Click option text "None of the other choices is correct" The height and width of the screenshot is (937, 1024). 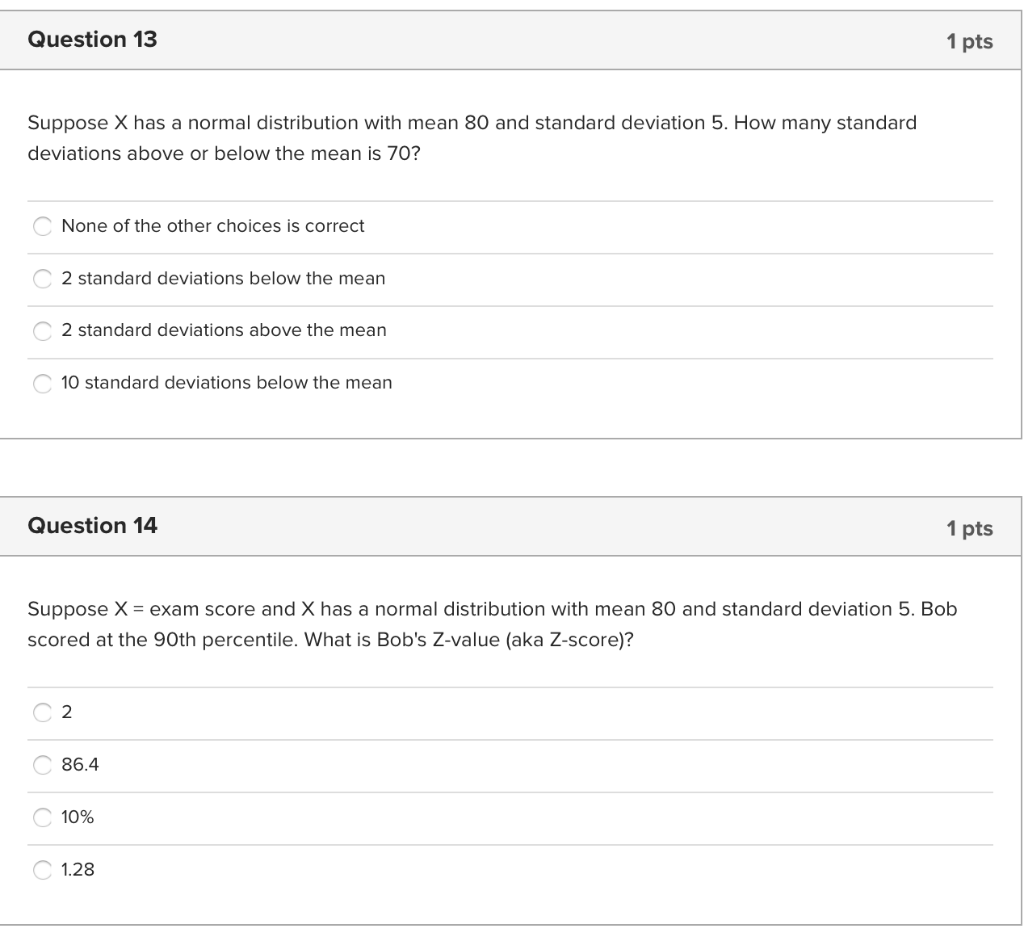pyautogui.click(x=213, y=226)
